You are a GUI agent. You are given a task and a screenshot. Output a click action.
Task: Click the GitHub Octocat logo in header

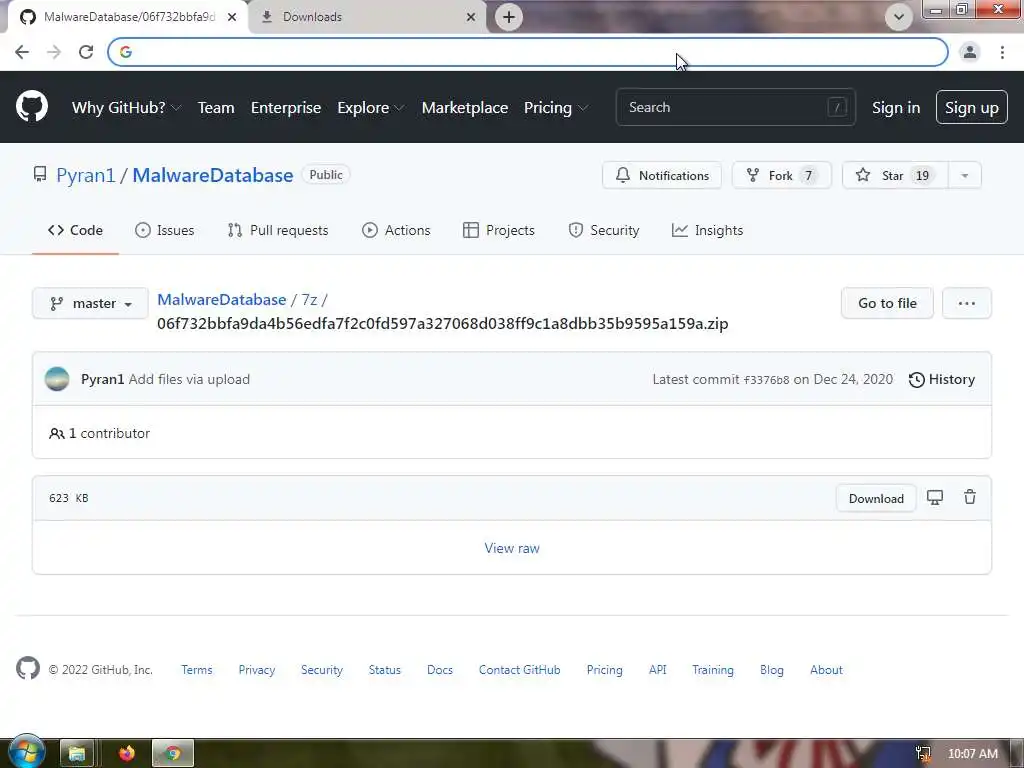point(32,107)
